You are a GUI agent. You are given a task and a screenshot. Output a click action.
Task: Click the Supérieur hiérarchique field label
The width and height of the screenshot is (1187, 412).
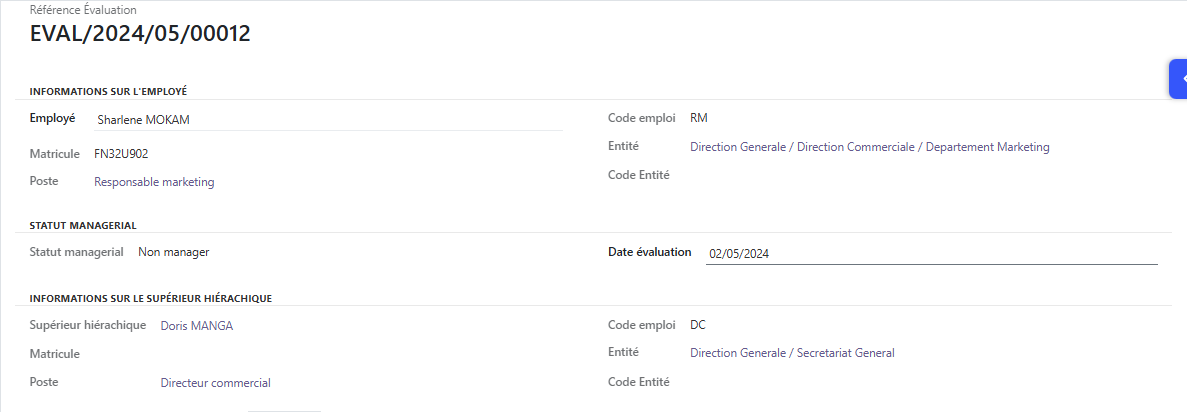[88, 325]
